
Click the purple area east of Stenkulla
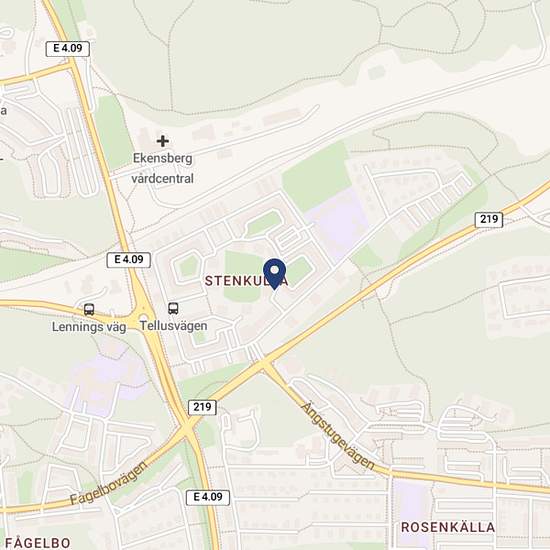(x=338, y=222)
